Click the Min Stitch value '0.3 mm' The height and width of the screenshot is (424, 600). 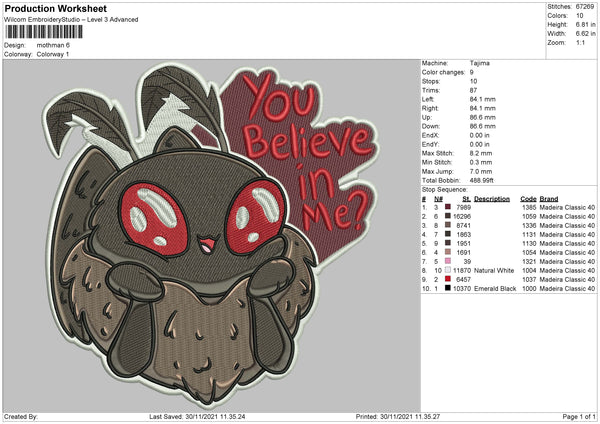coord(481,162)
